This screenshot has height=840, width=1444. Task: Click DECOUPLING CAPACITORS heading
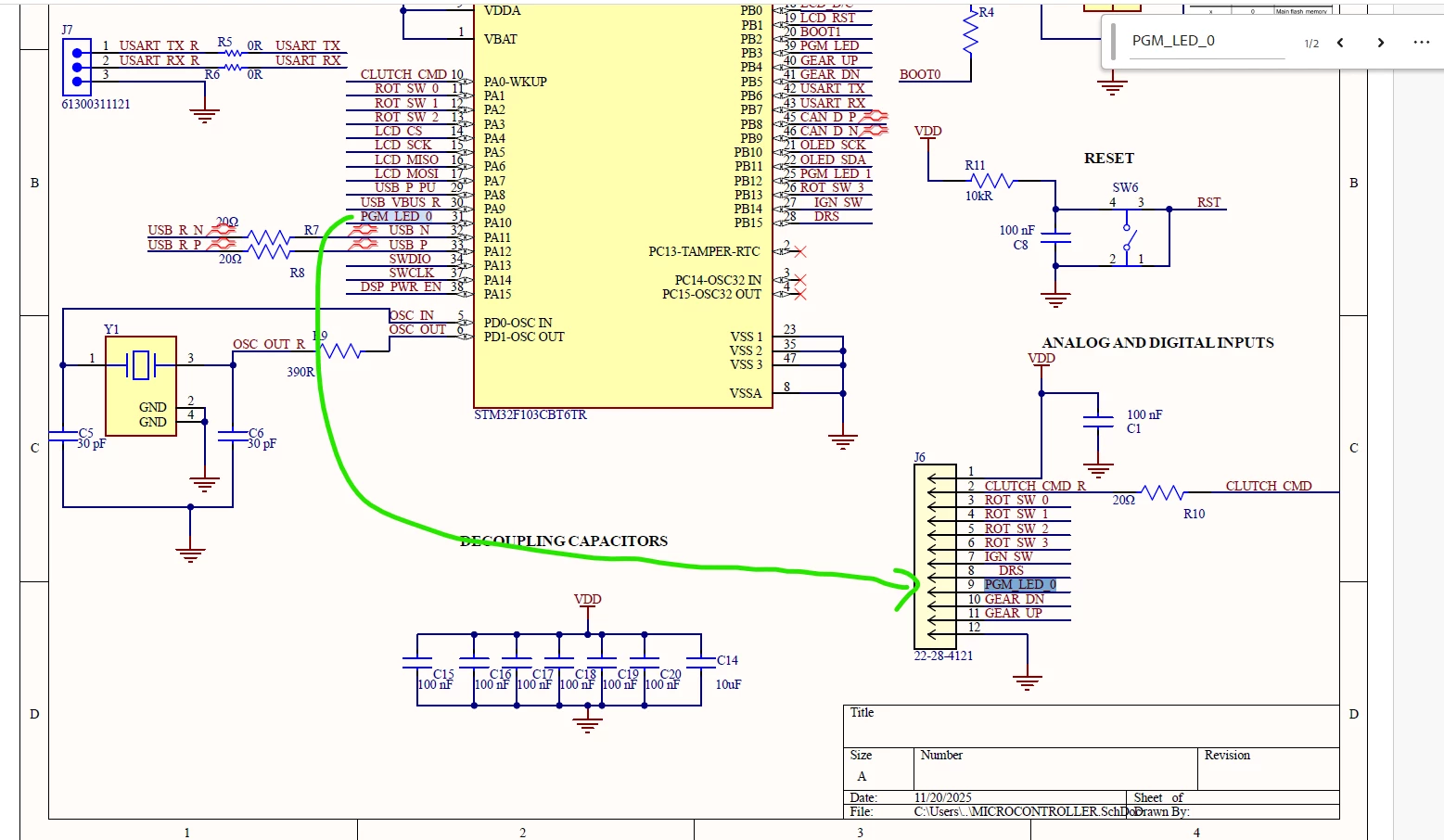point(564,541)
